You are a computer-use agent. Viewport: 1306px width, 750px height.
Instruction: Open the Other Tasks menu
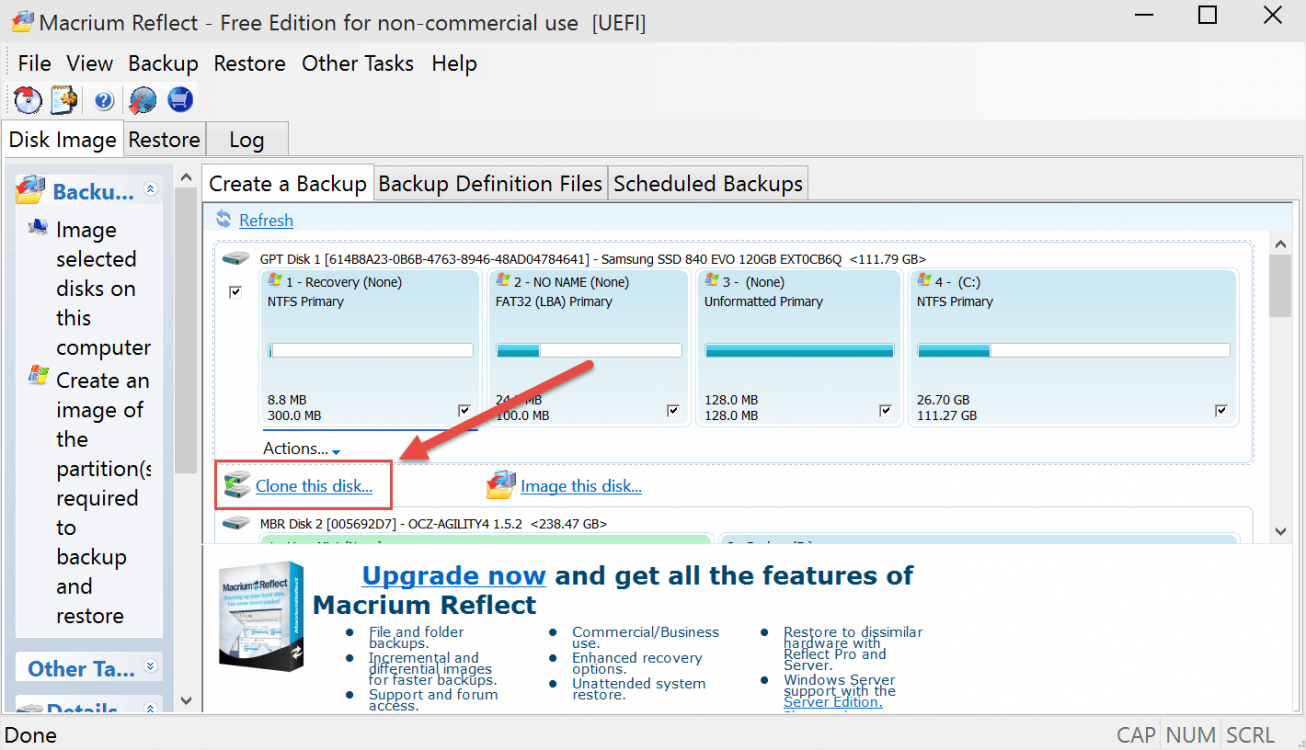(x=358, y=63)
